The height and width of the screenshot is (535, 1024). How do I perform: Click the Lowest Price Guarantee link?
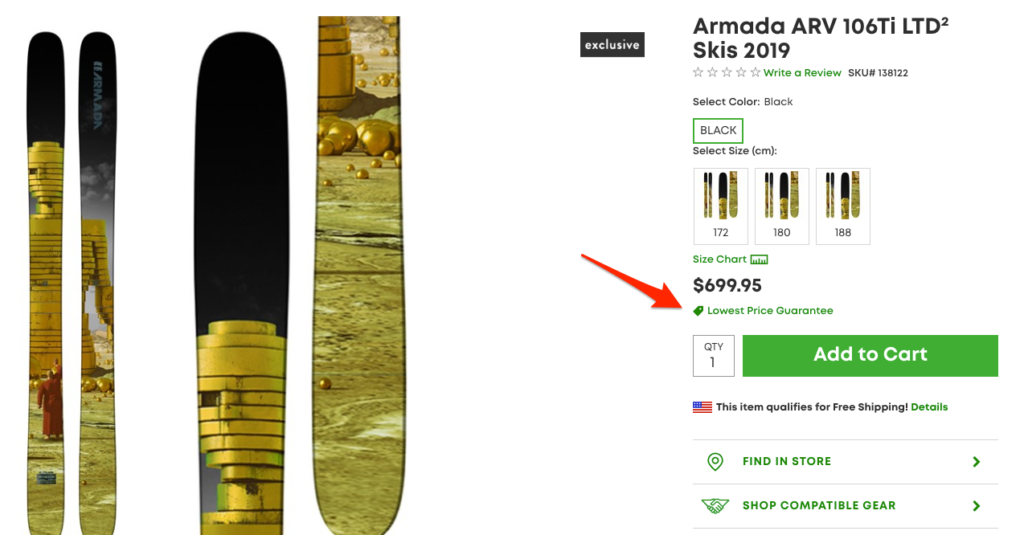770,311
